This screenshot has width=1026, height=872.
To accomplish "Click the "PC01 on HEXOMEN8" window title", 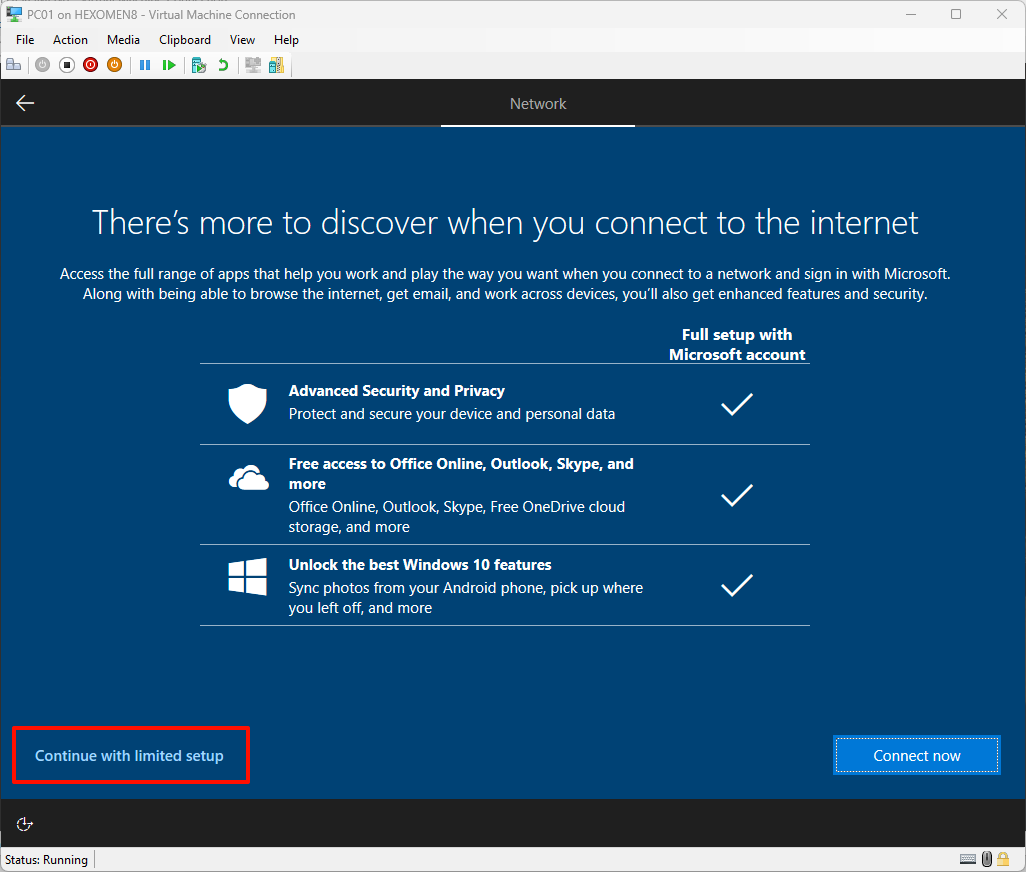I will click(x=161, y=14).
